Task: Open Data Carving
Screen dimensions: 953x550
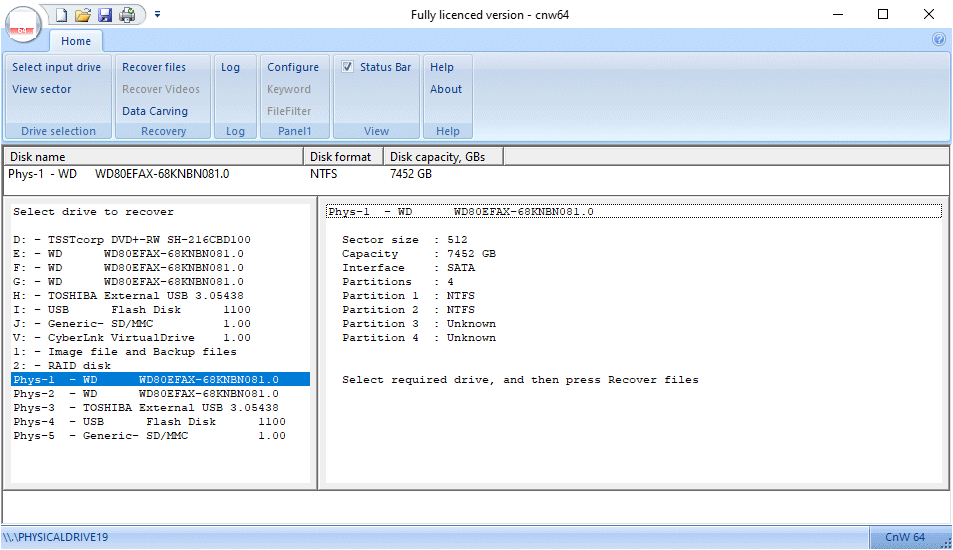Action: click(x=154, y=111)
